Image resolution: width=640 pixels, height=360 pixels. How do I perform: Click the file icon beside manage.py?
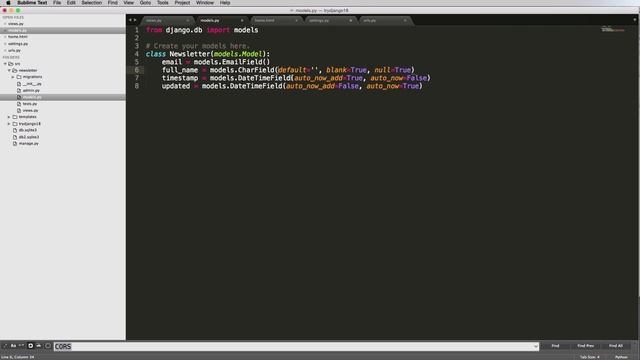pos(15,144)
